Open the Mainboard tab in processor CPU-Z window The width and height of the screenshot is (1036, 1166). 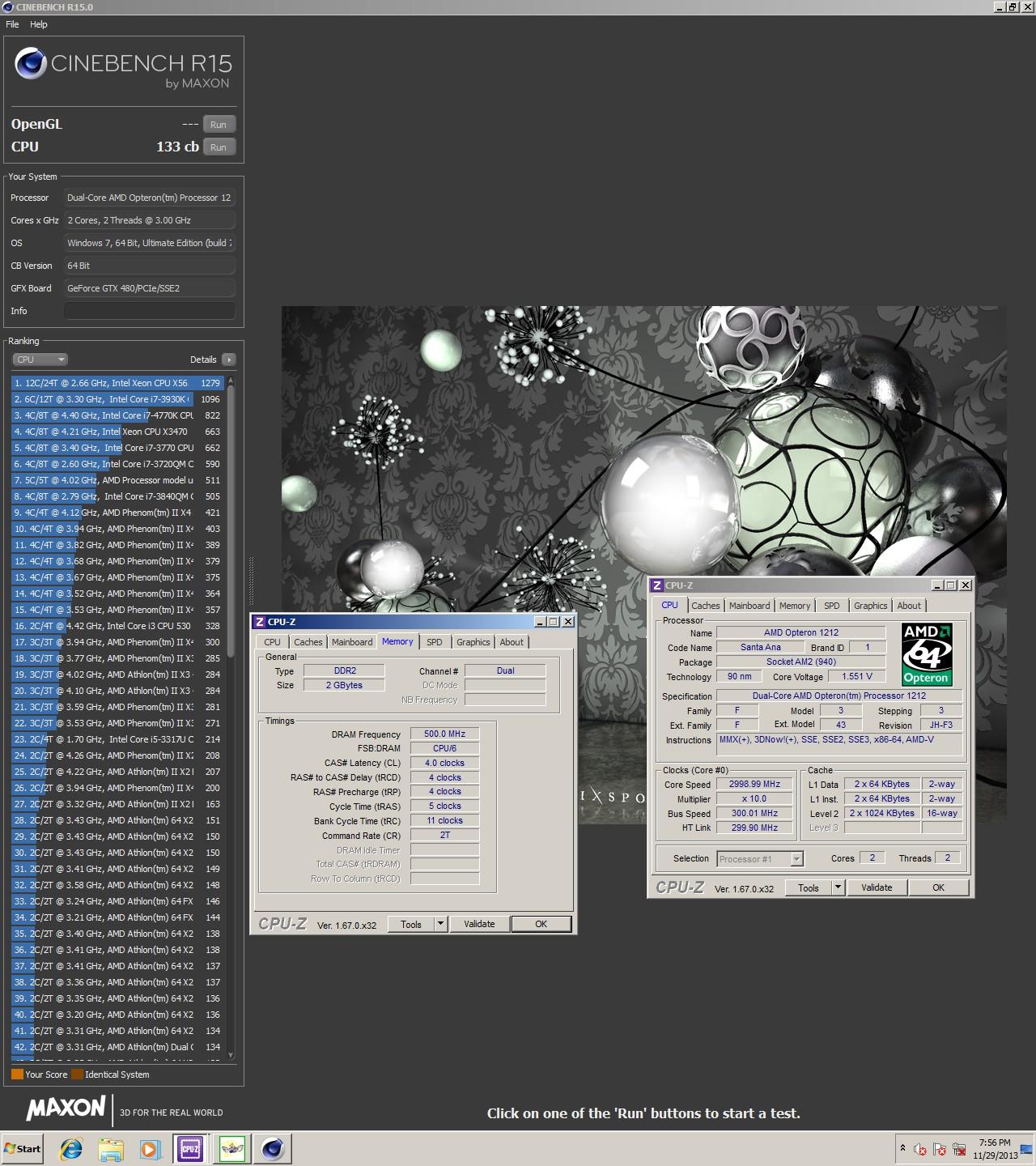tap(749, 606)
